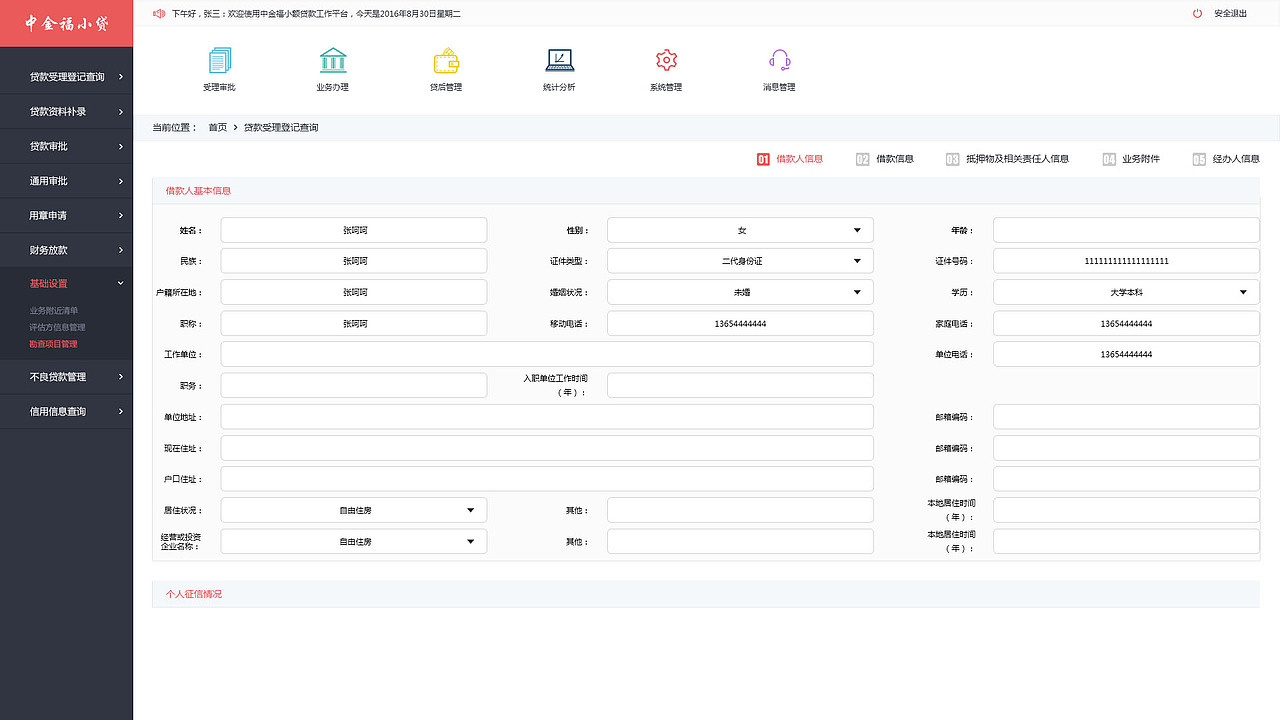
Task: Open the 贷后管理 wallet icon
Action: click(446, 61)
